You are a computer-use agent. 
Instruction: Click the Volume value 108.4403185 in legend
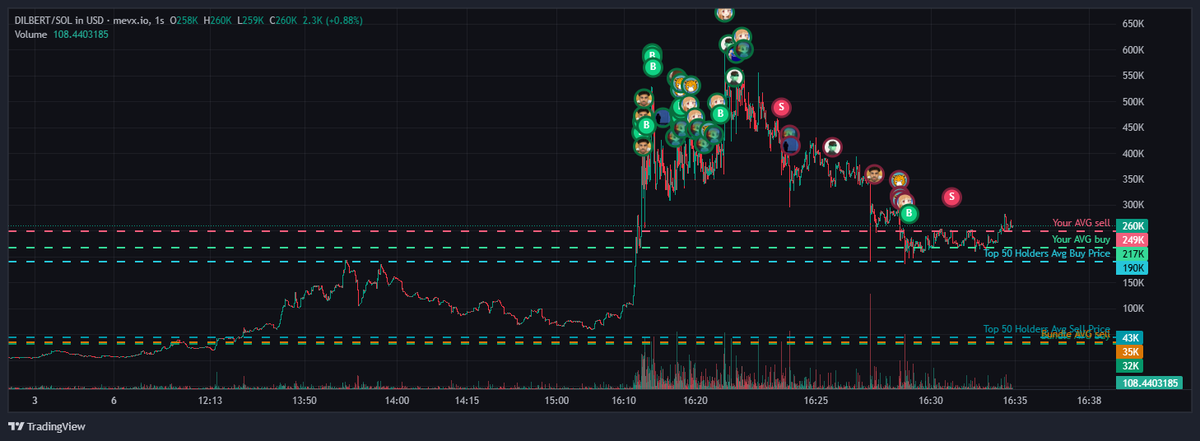(81, 35)
